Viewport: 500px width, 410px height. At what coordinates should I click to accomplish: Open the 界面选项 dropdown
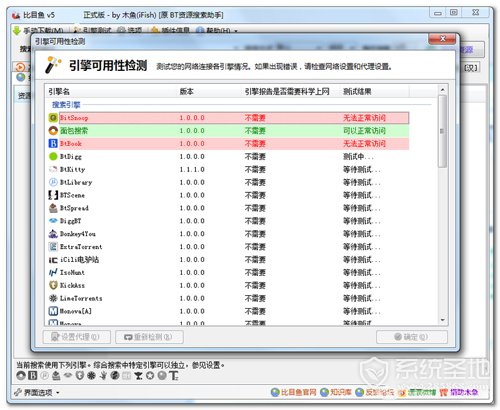pyautogui.click(x=37, y=392)
